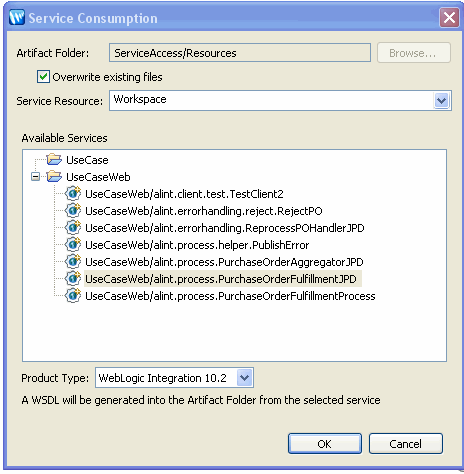Click the Artifact Folder label
464x474 pixels.
pos(53,53)
